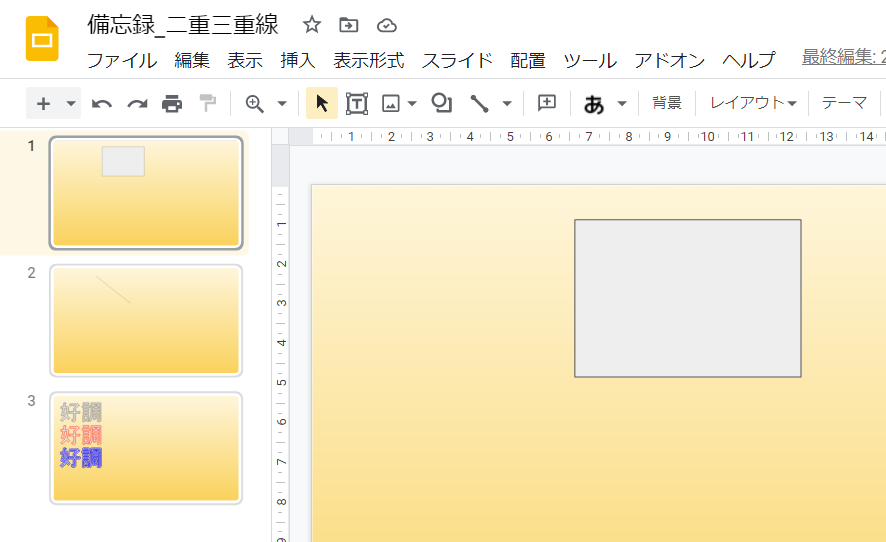
Task: Open the レイアウト dropdown
Action: pyautogui.click(x=753, y=103)
